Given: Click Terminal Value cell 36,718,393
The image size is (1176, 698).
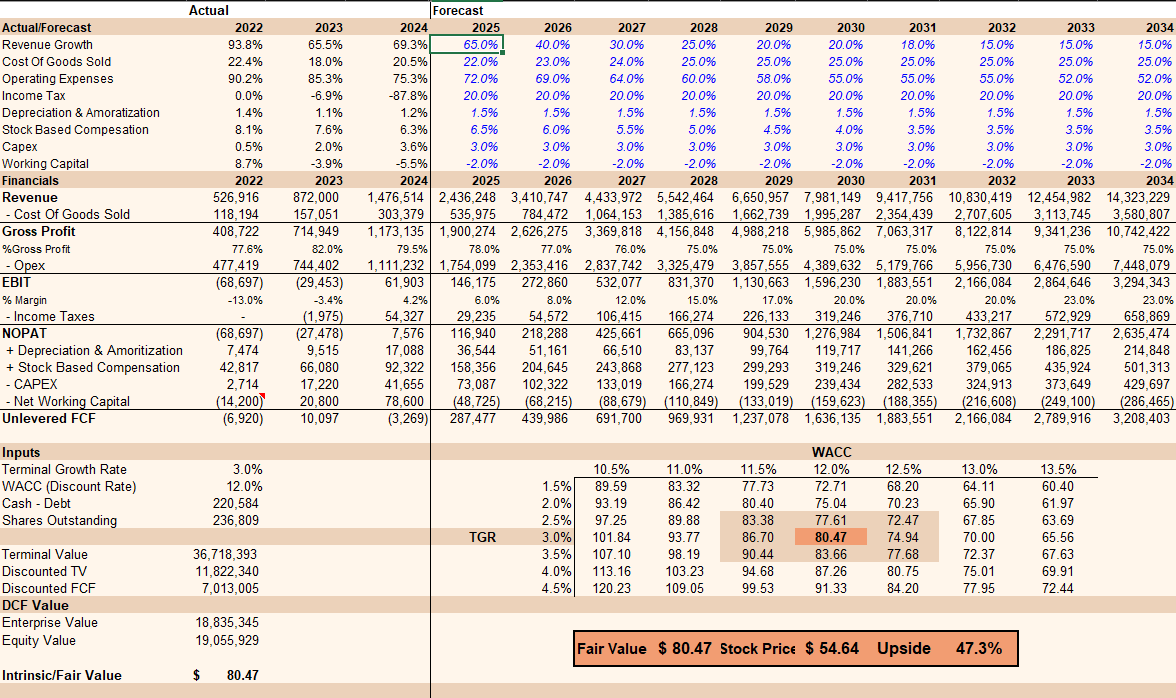Looking at the screenshot, I should (x=225, y=555).
